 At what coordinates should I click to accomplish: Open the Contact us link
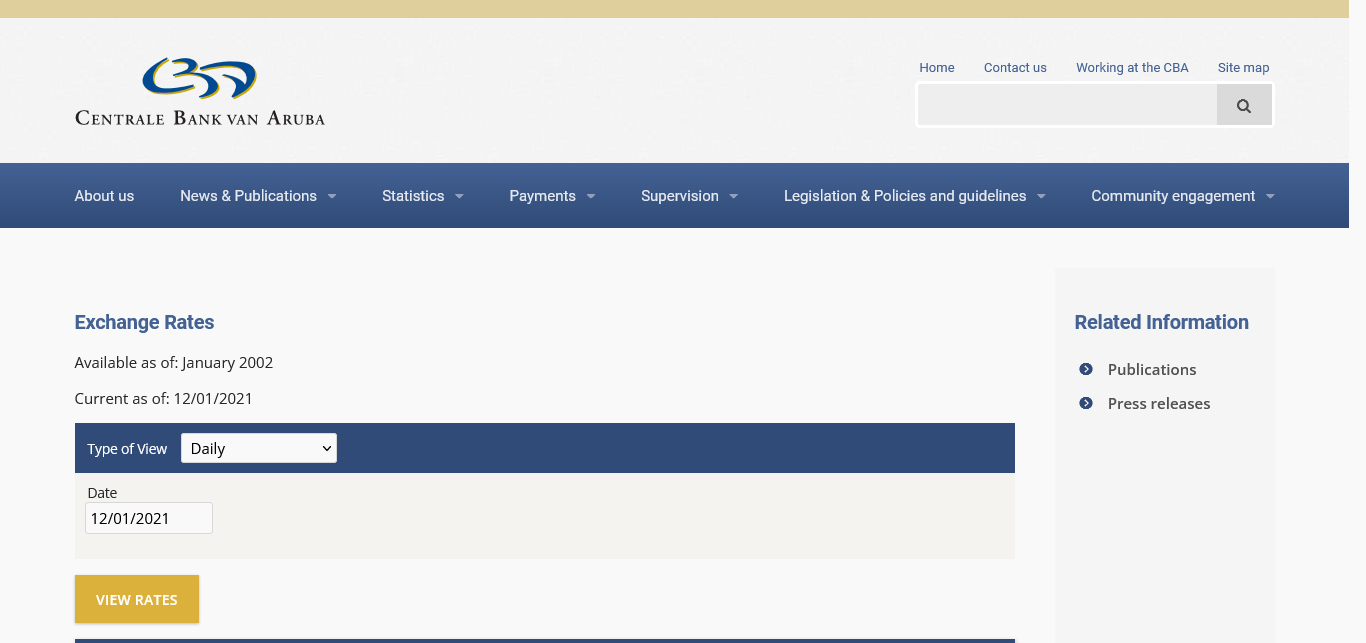point(1015,68)
